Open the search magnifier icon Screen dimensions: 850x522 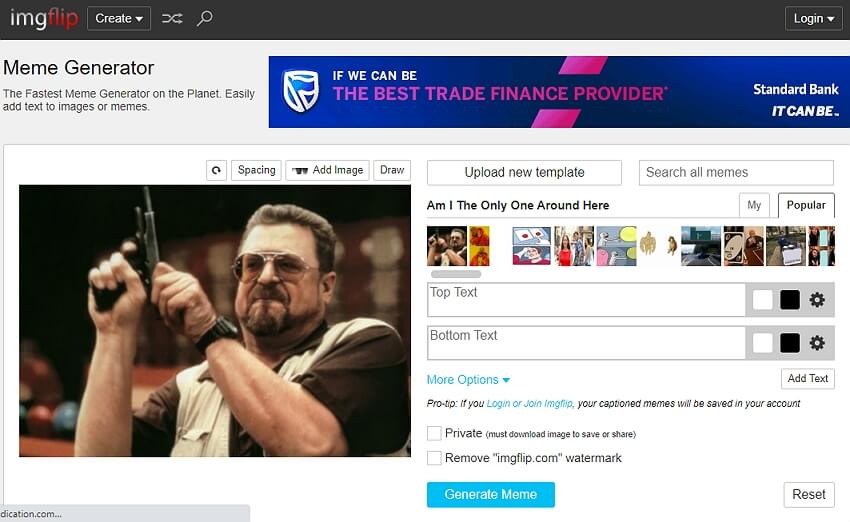click(205, 18)
